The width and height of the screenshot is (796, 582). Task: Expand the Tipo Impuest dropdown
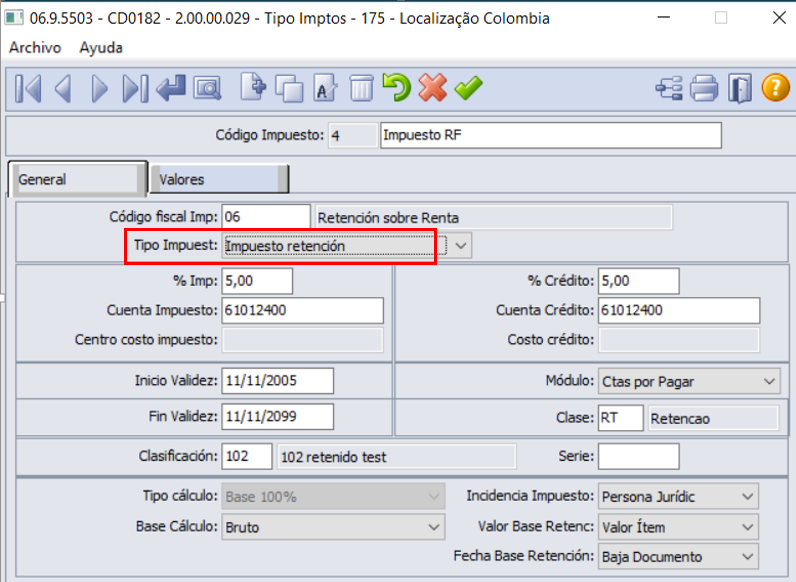[x=460, y=246]
